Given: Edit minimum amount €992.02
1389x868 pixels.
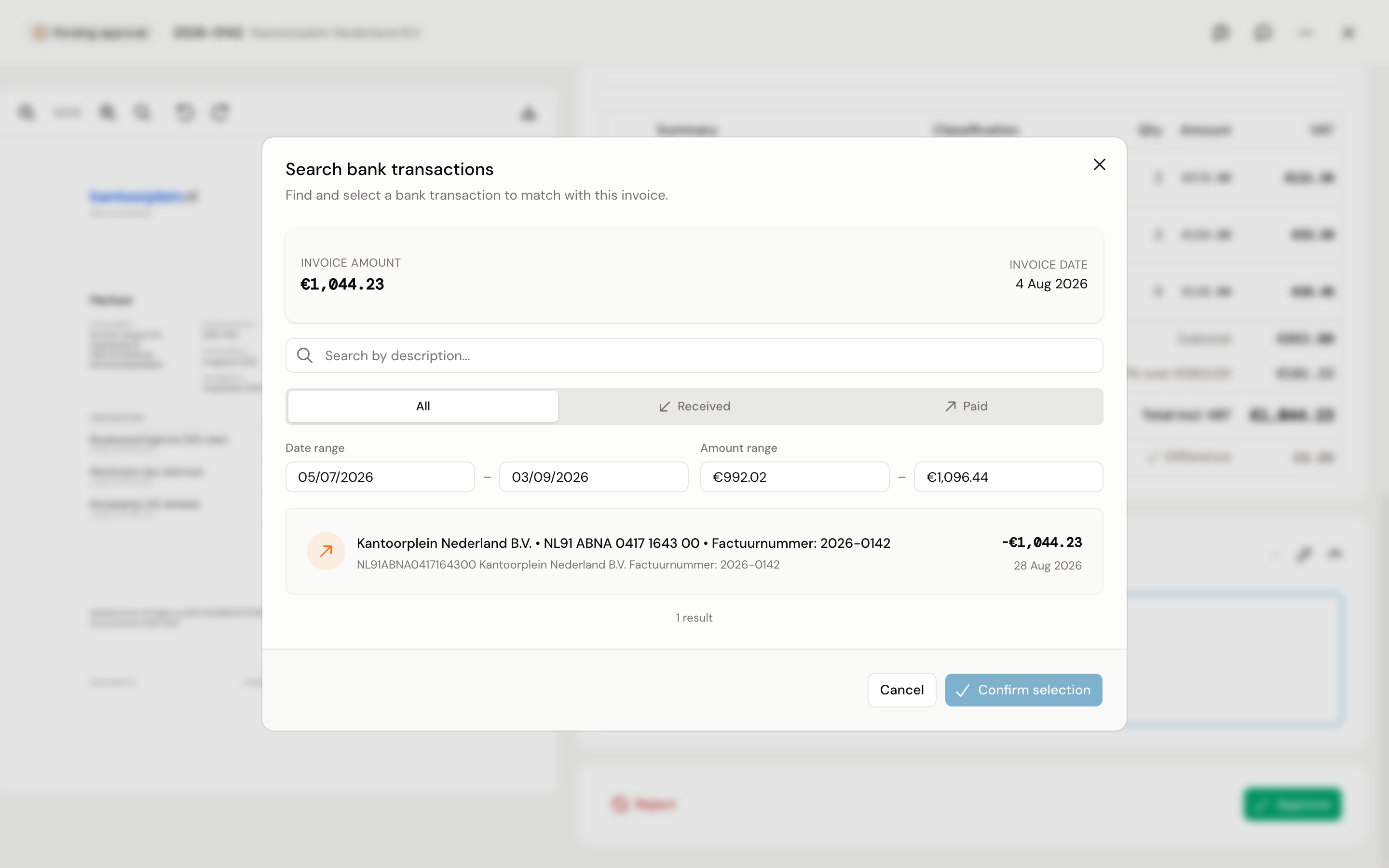Looking at the screenshot, I should click(x=794, y=477).
